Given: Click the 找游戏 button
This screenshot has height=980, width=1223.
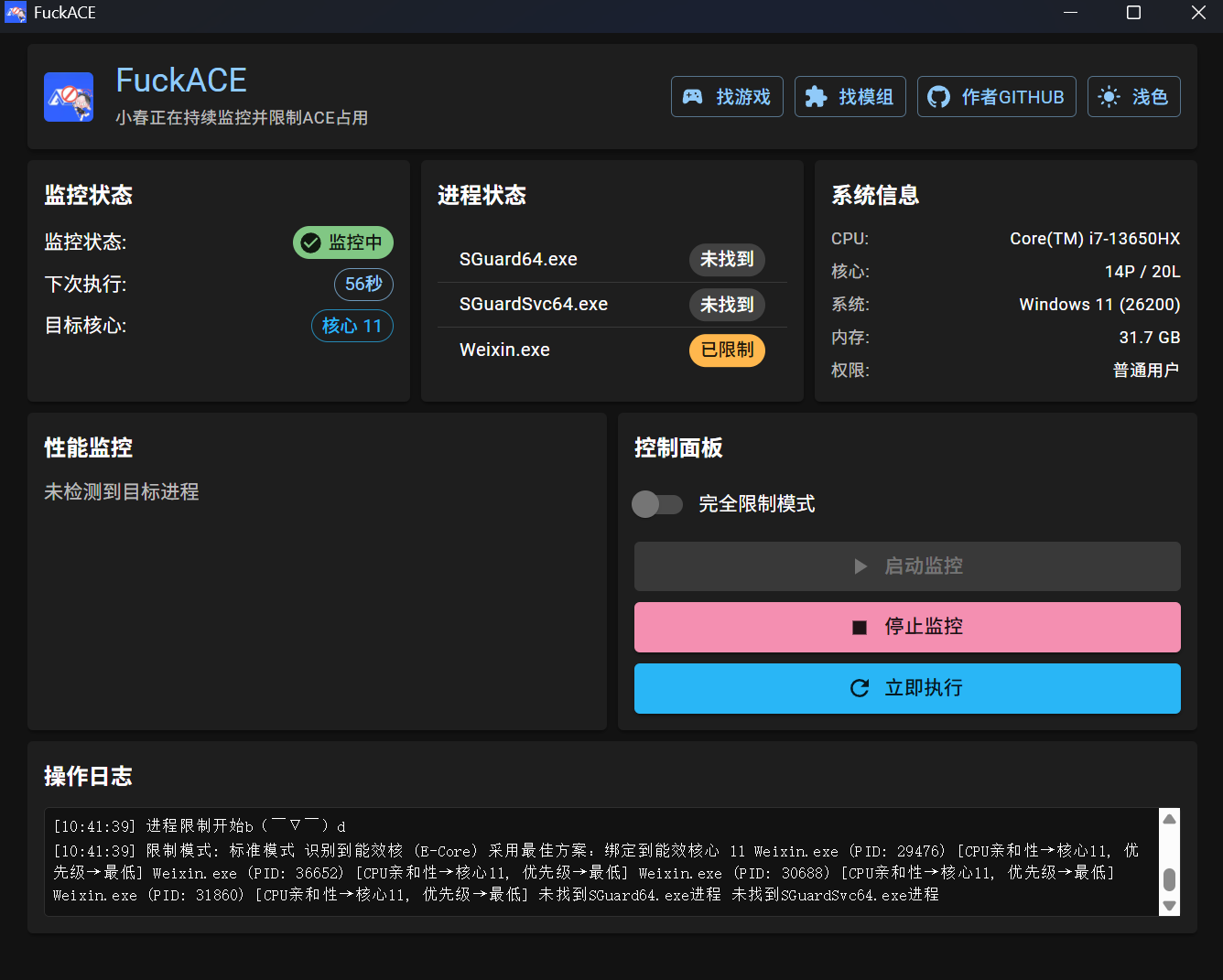Looking at the screenshot, I should tap(727, 96).
